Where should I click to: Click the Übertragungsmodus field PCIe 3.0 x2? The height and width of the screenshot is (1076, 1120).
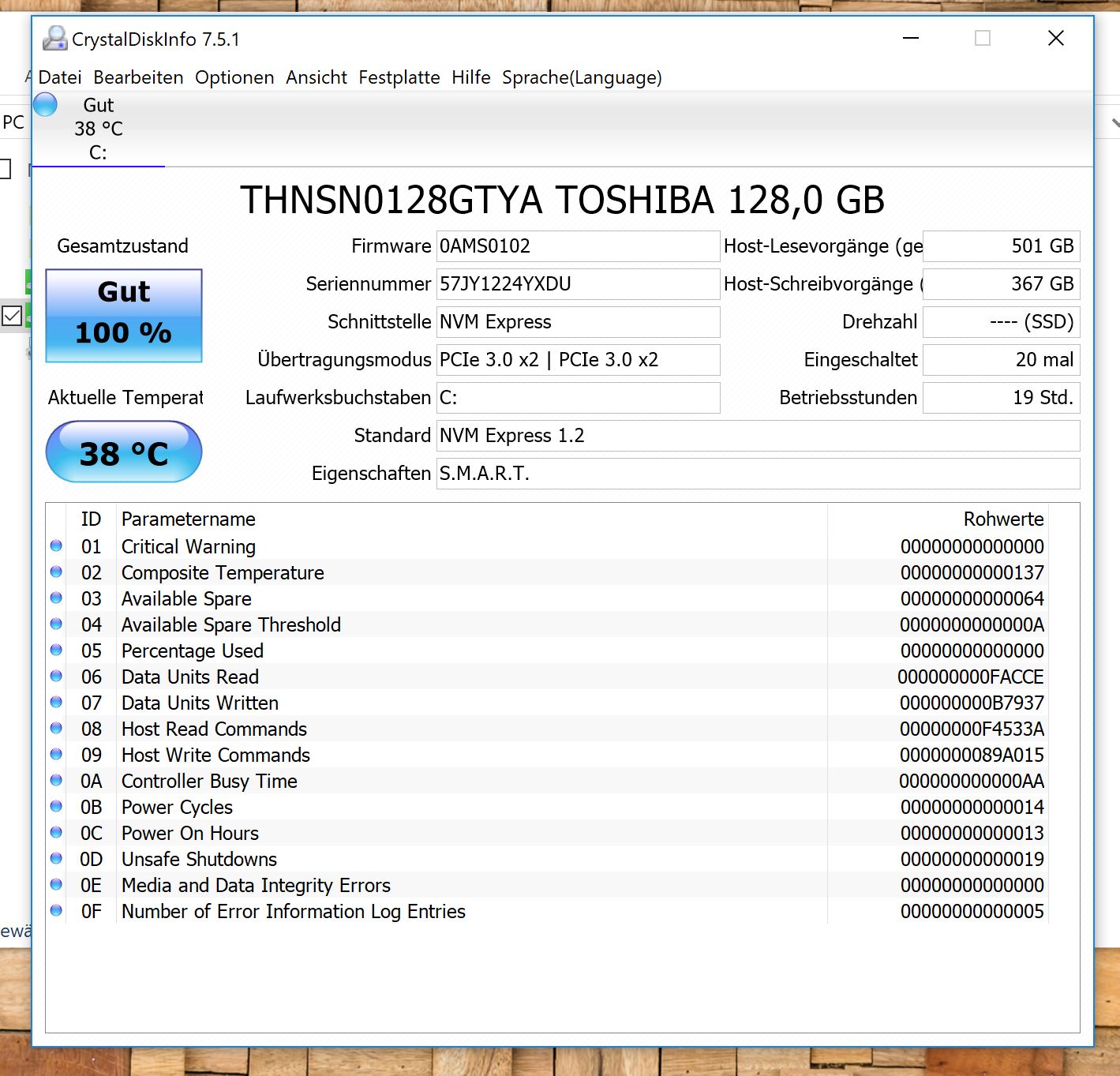pos(579,360)
